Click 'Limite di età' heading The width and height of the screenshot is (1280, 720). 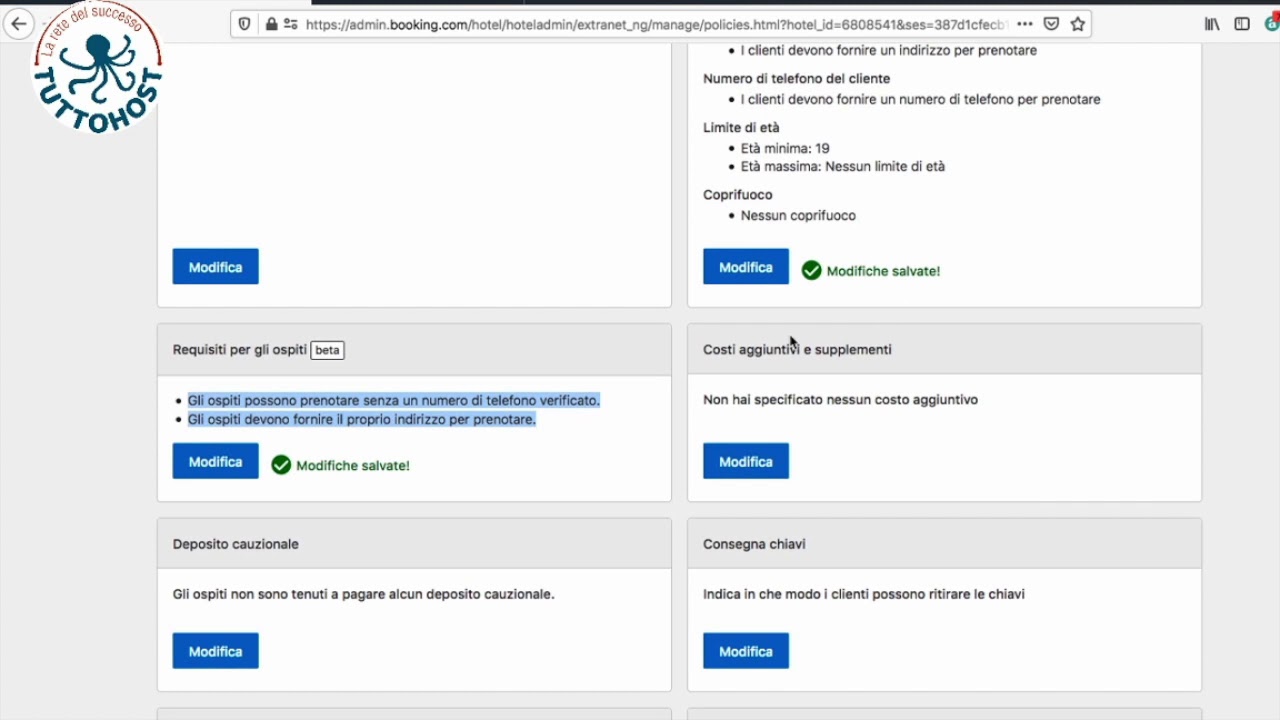pyautogui.click(x=741, y=127)
